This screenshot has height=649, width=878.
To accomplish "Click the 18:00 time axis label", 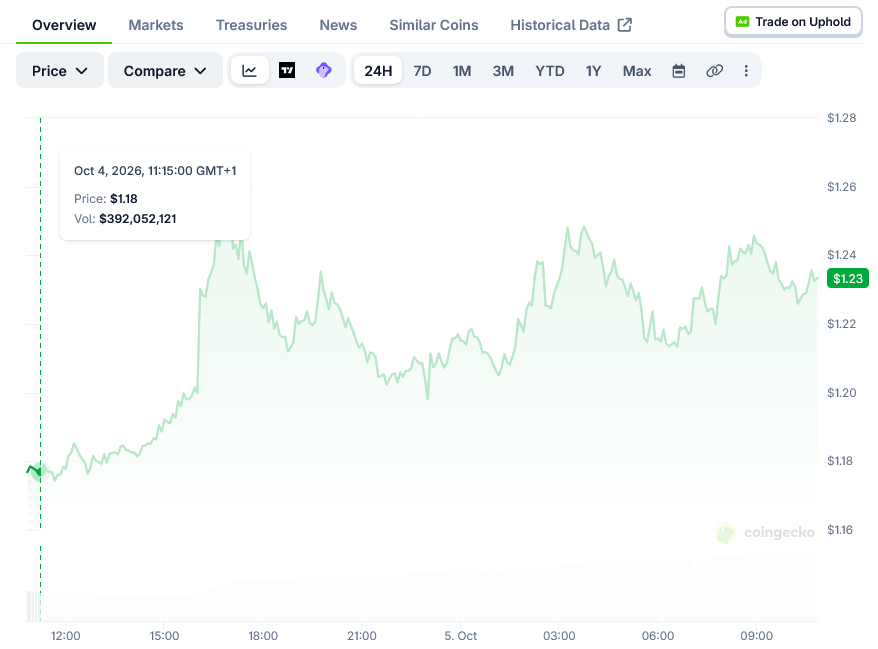I will (x=263, y=636).
